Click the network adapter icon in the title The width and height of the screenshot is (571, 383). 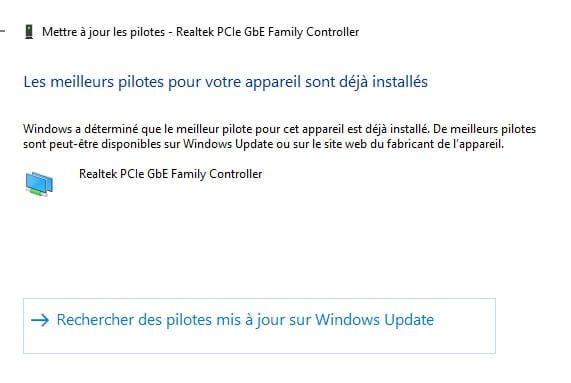coord(29,32)
